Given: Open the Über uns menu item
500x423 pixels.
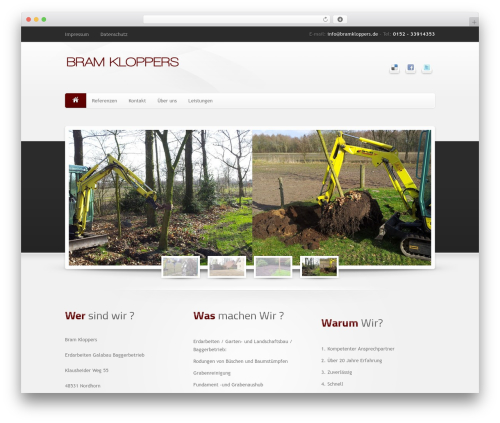Looking at the screenshot, I should [167, 101].
